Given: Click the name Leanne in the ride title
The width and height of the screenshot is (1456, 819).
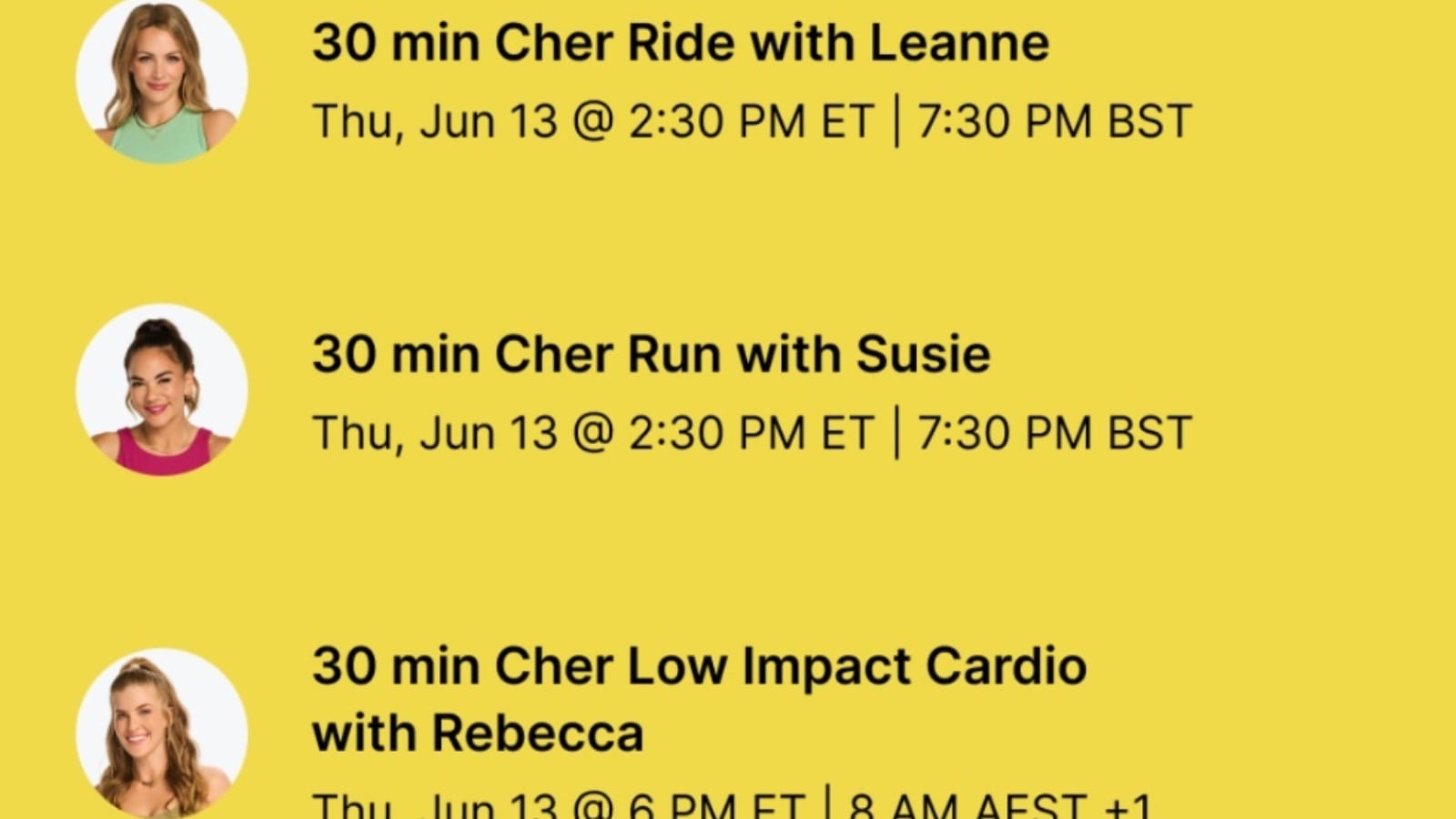Looking at the screenshot, I should point(959,43).
